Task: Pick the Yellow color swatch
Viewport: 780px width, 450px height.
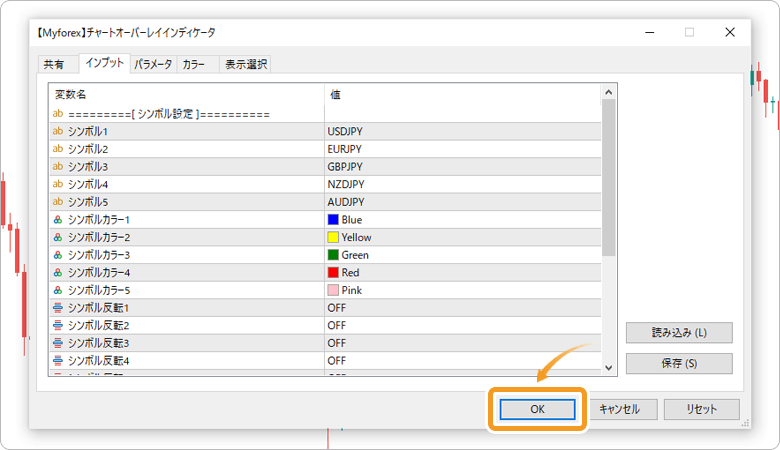Action: tap(333, 237)
